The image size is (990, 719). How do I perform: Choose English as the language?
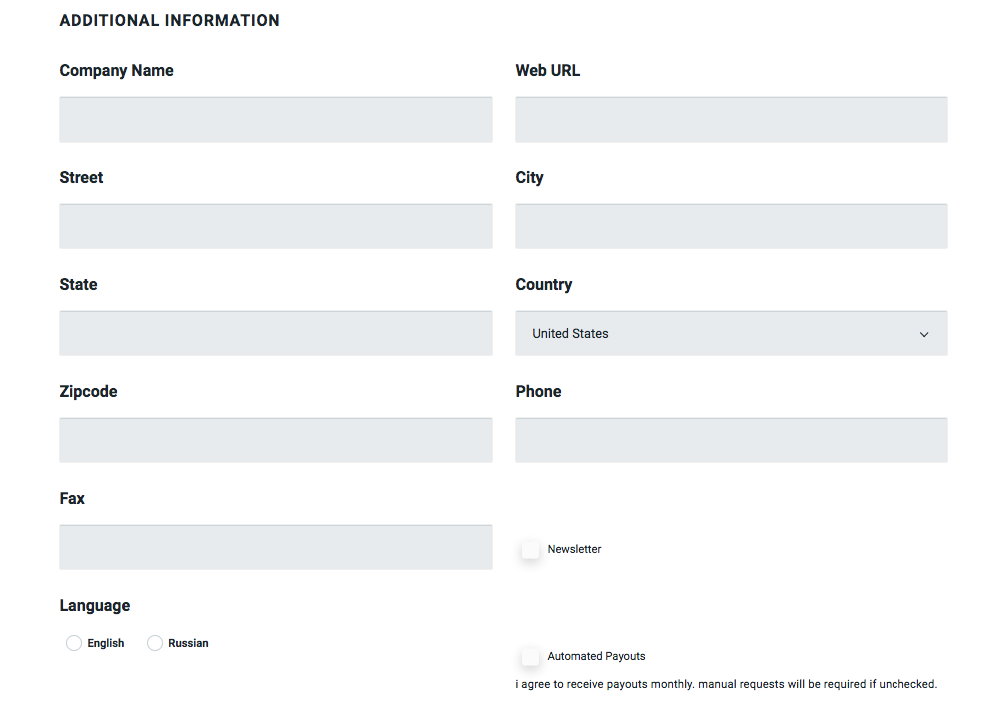pos(74,643)
